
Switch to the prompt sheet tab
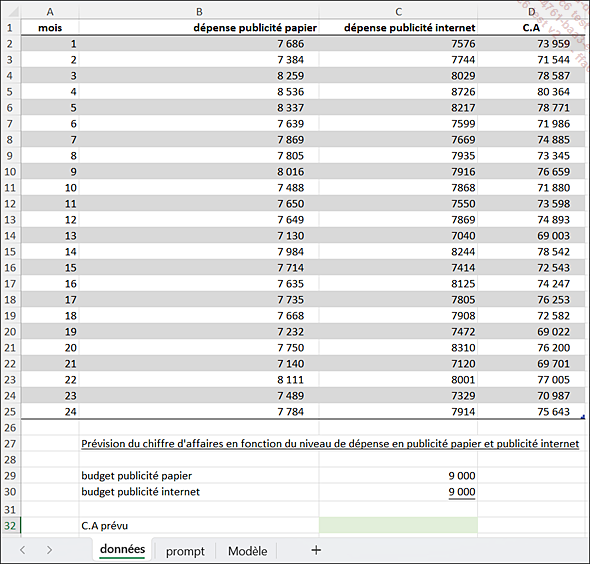click(x=185, y=551)
